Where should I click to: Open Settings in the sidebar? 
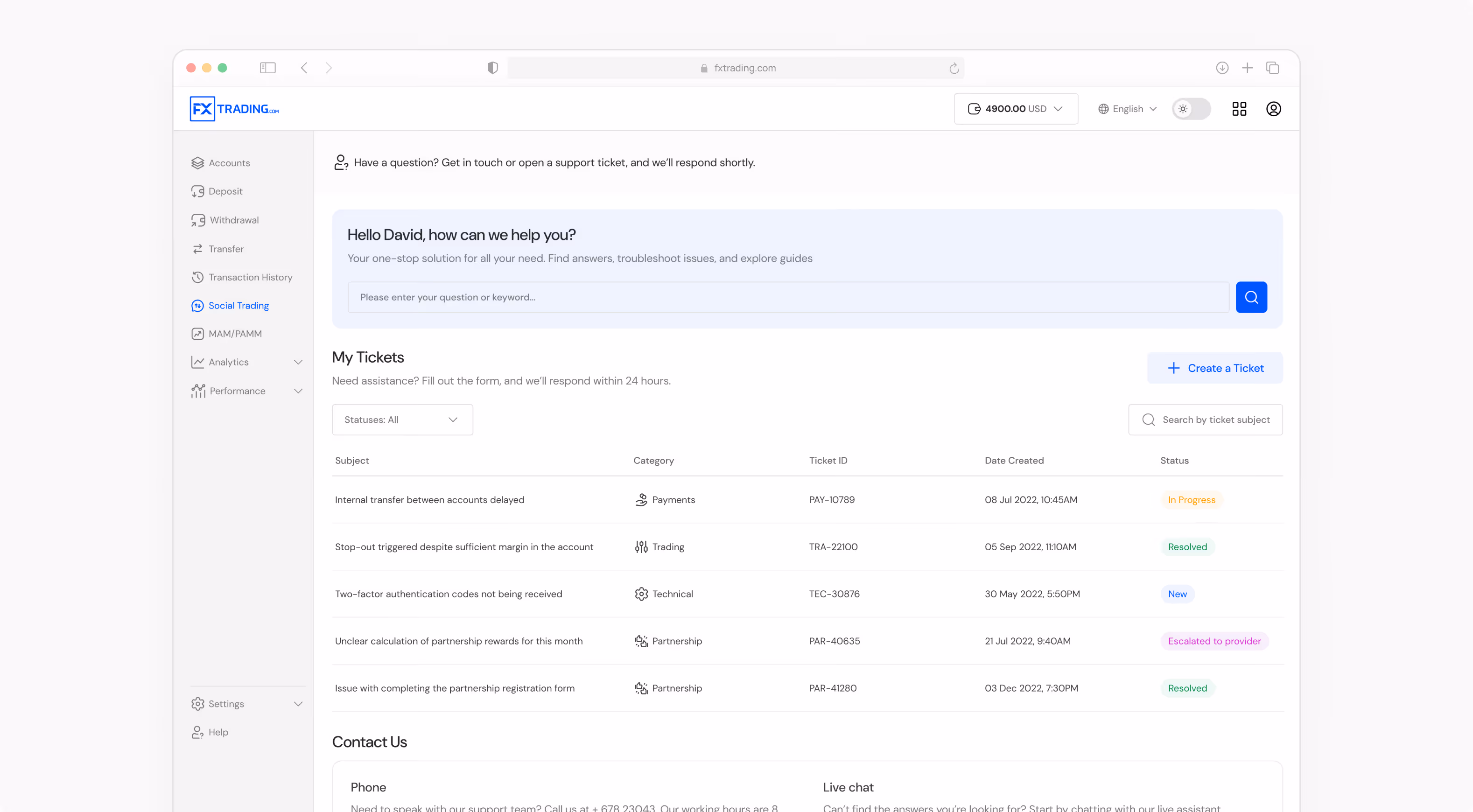(217, 704)
